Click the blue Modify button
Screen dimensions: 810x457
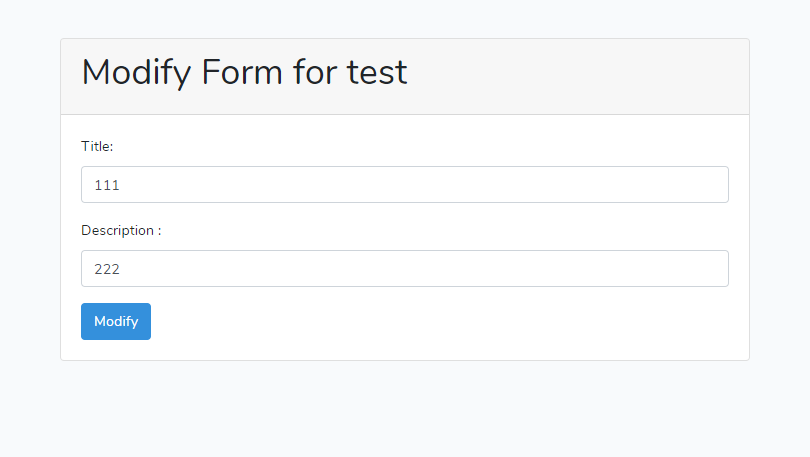(x=116, y=321)
